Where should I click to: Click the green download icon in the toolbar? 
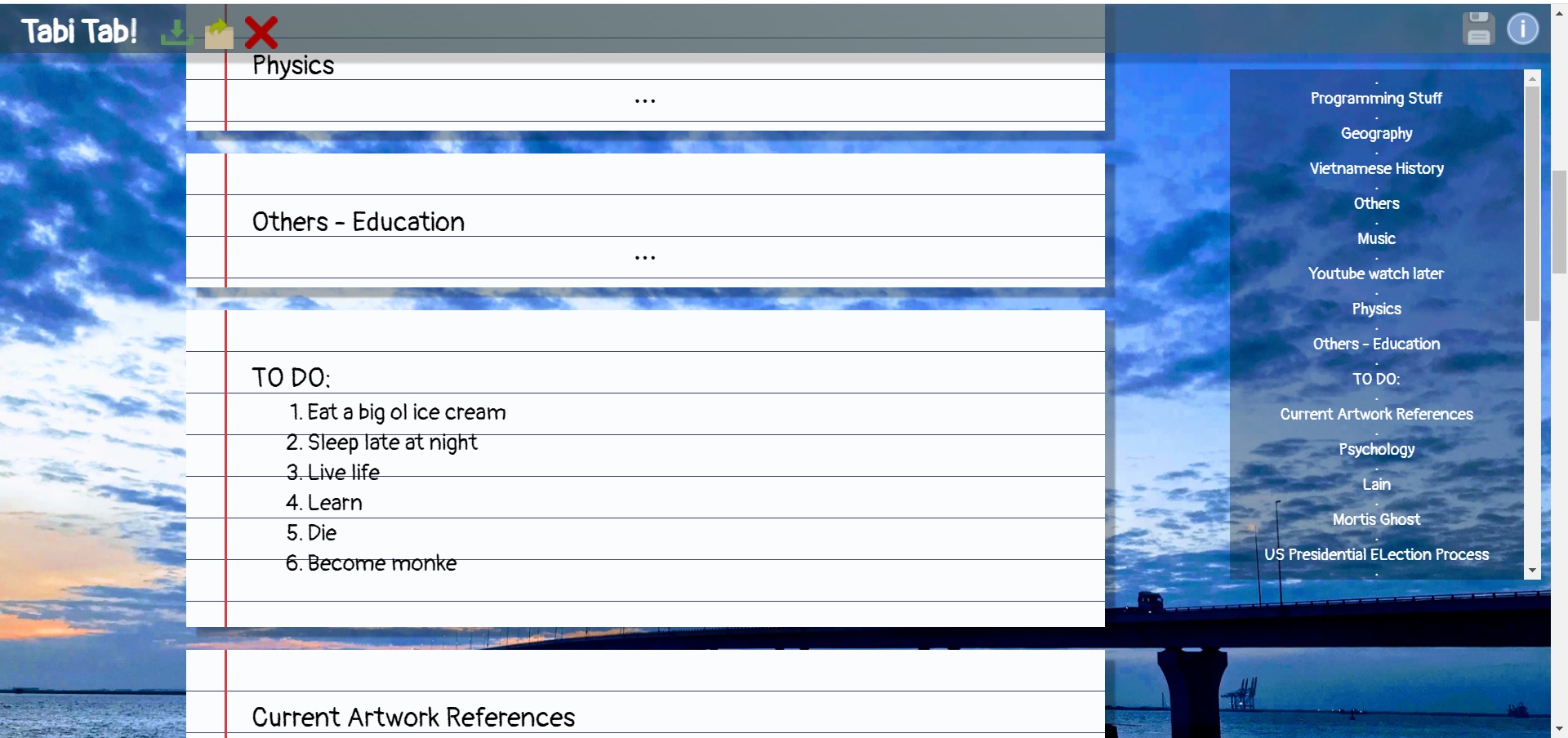coord(175,31)
